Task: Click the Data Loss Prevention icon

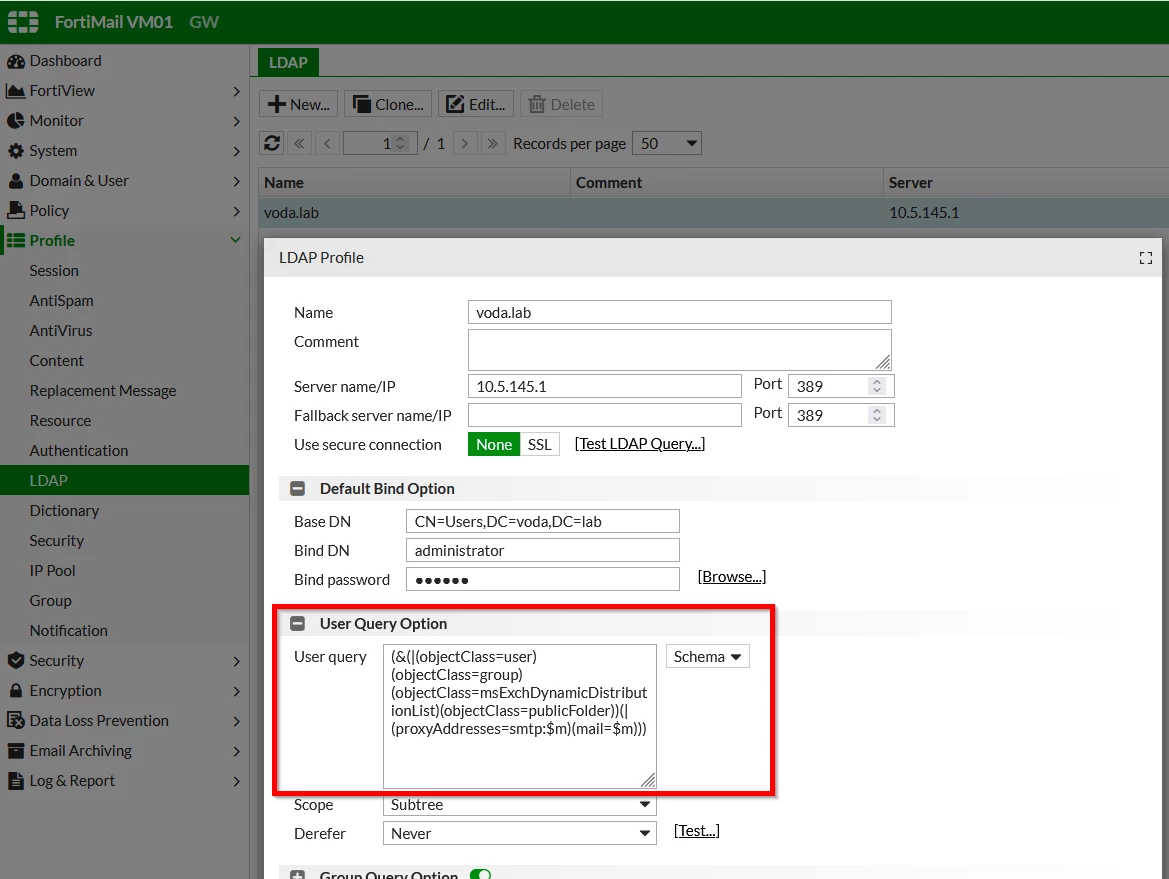Action: click(16, 720)
